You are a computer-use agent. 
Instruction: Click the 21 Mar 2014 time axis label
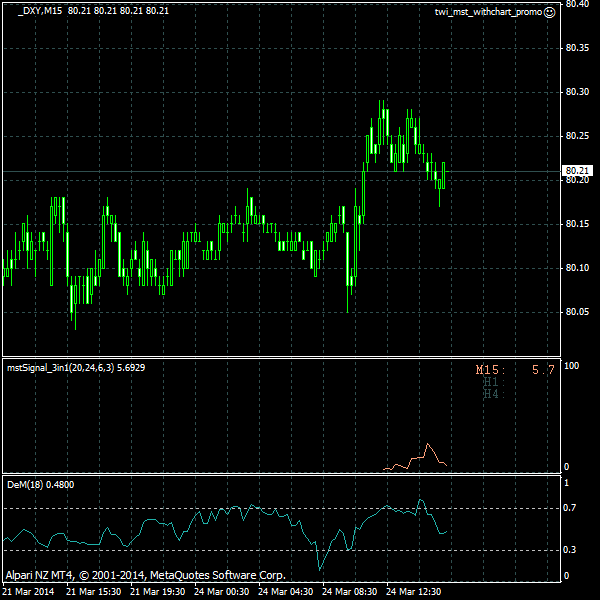(28, 592)
